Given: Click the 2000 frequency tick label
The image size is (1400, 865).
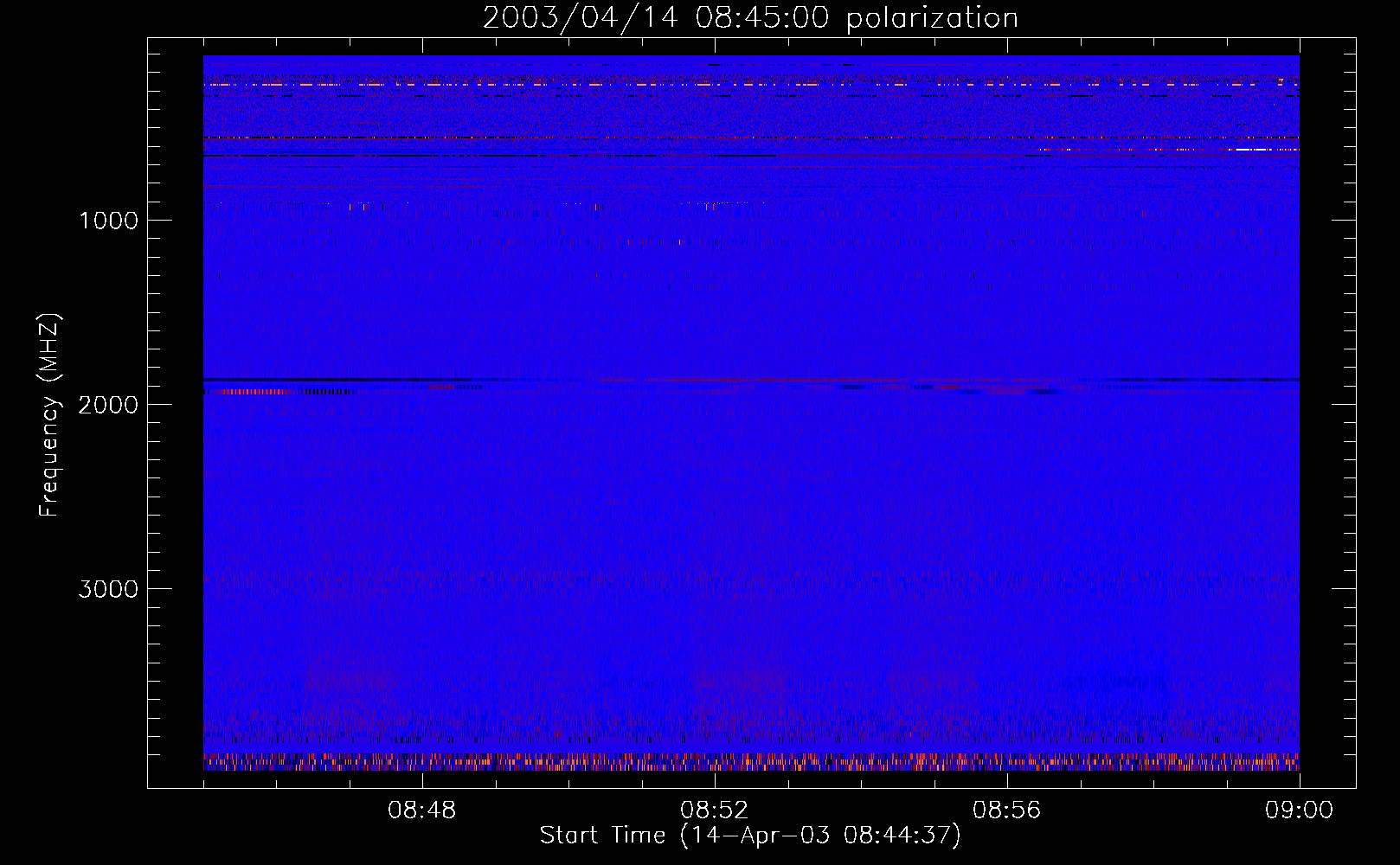Looking at the screenshot, I should coord(108,405).
